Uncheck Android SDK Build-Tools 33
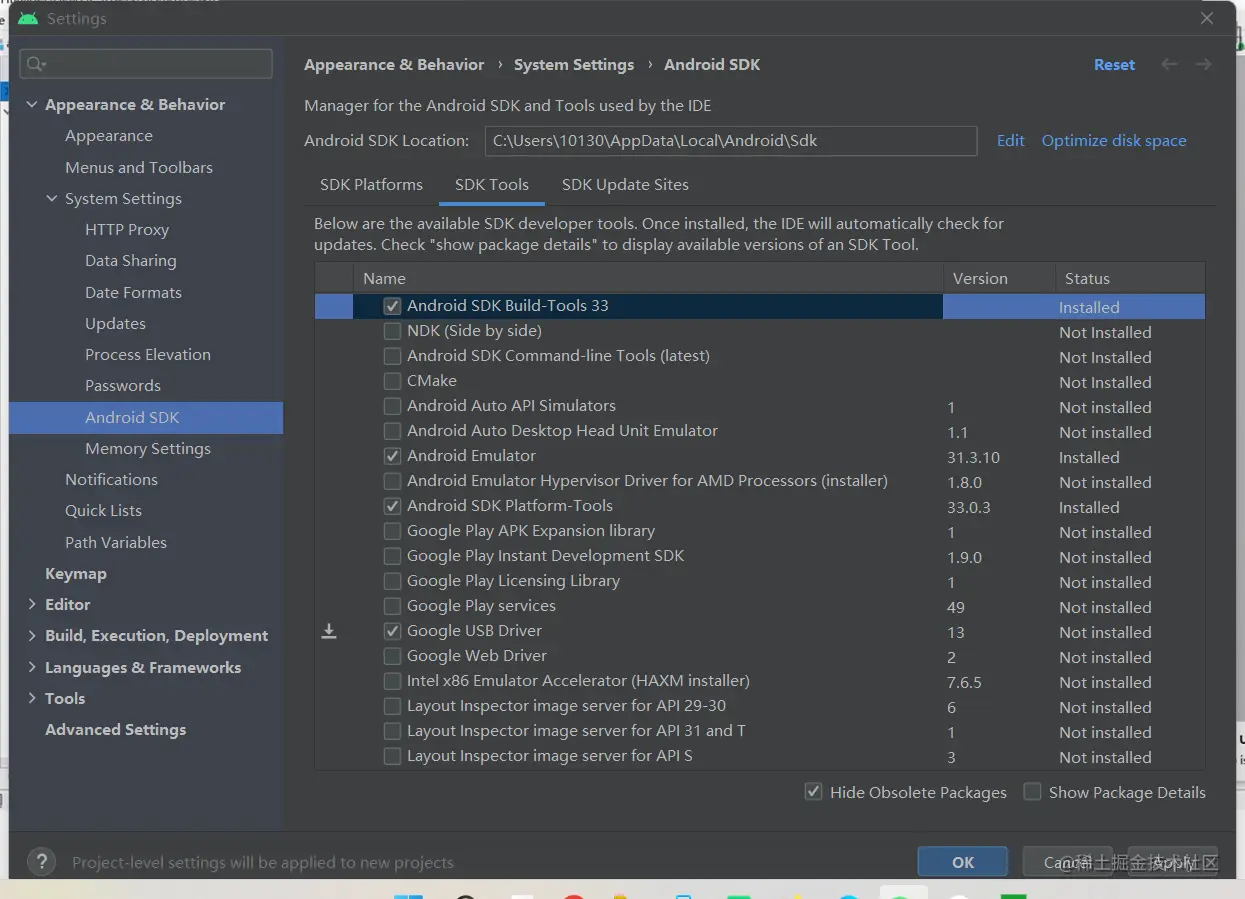The image size is (1245, 899). [393, 306]
